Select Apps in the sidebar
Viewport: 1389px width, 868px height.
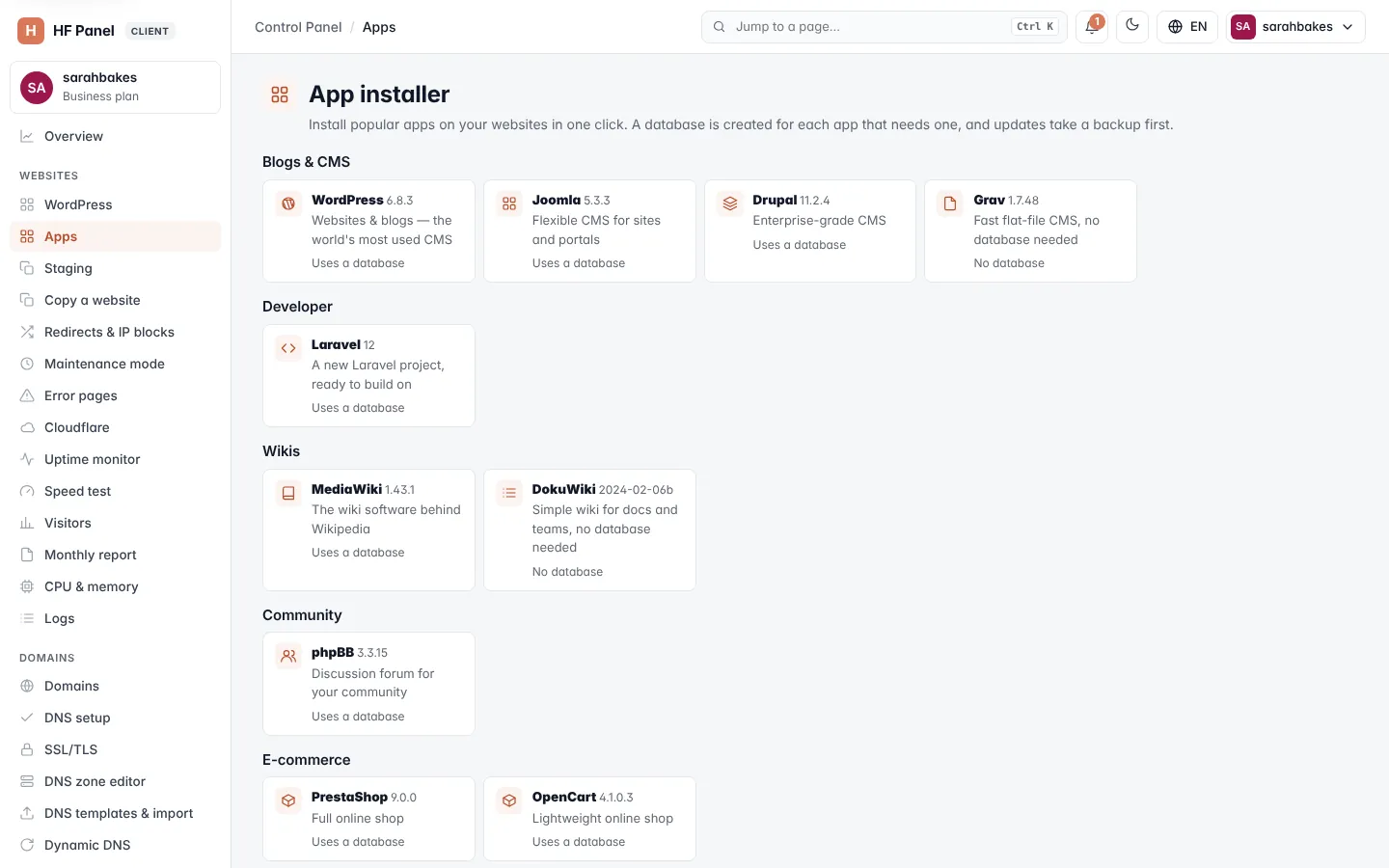click(x=115, y=236)
